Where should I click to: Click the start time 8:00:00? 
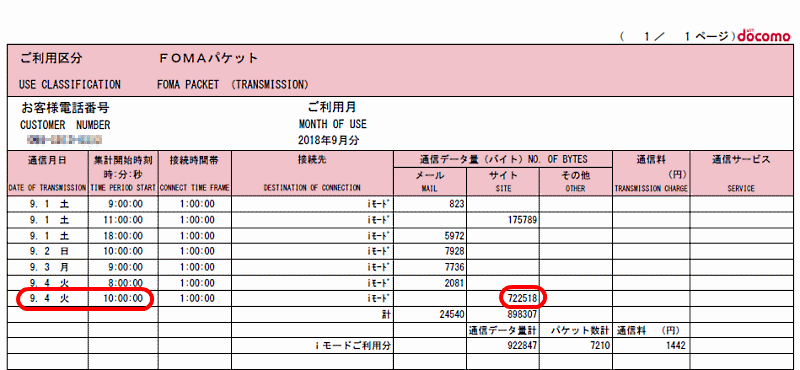[126, 283]
